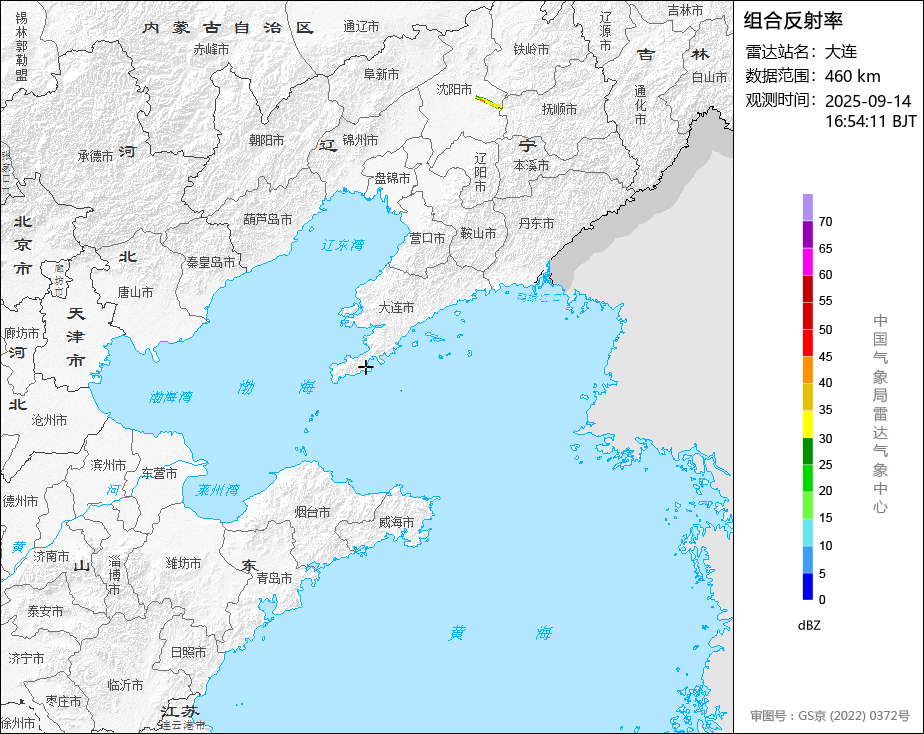Click the lavender top swatch above 70

pyautogui.click(x=807, y=207)
